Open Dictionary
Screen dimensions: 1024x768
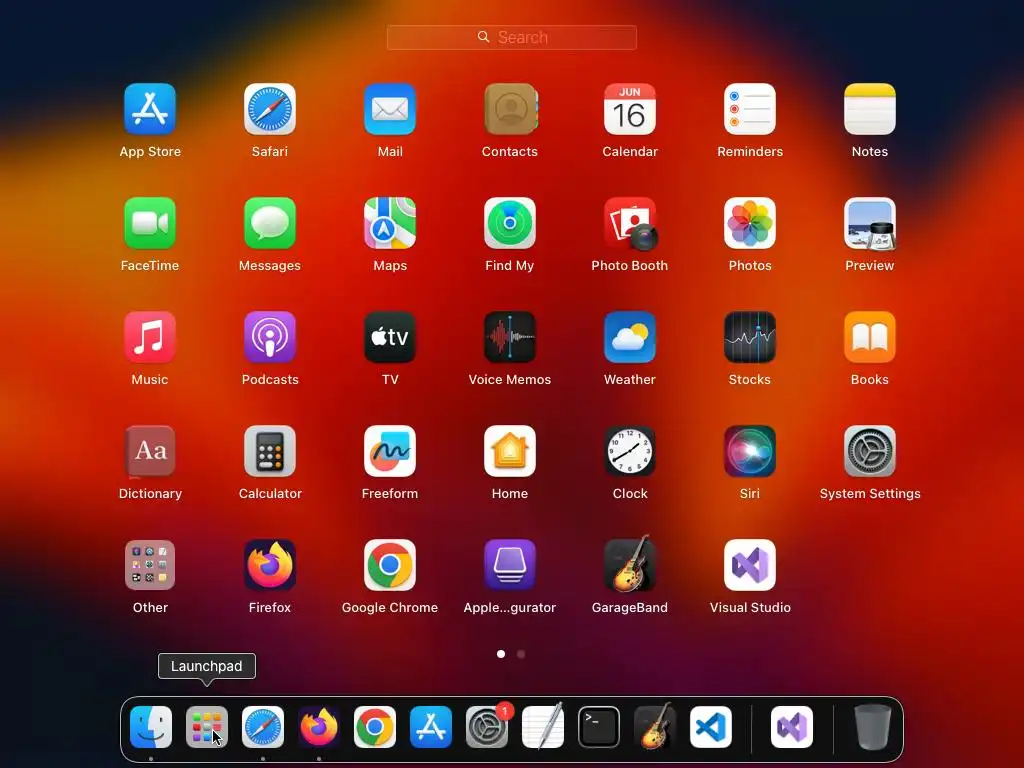coord(150,451)
